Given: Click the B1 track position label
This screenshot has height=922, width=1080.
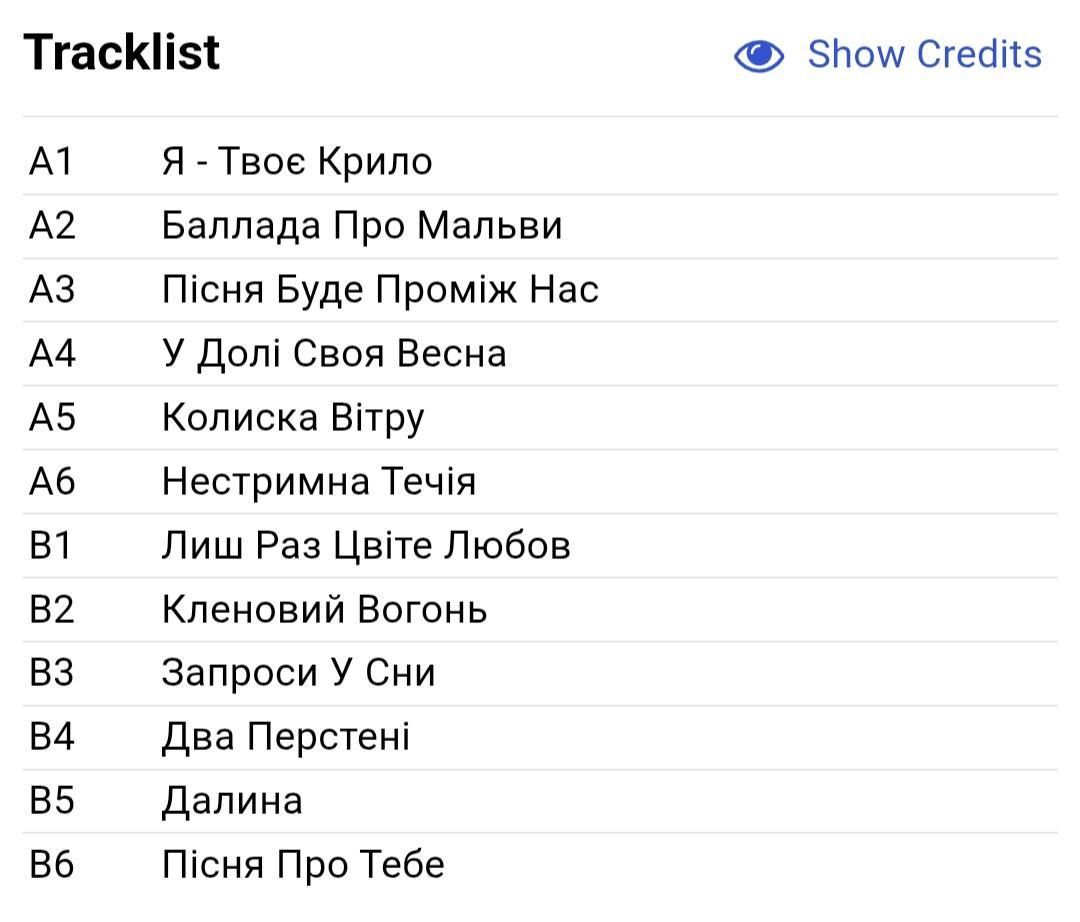Looking at the screenshot, I should click(x=50, y=545).
